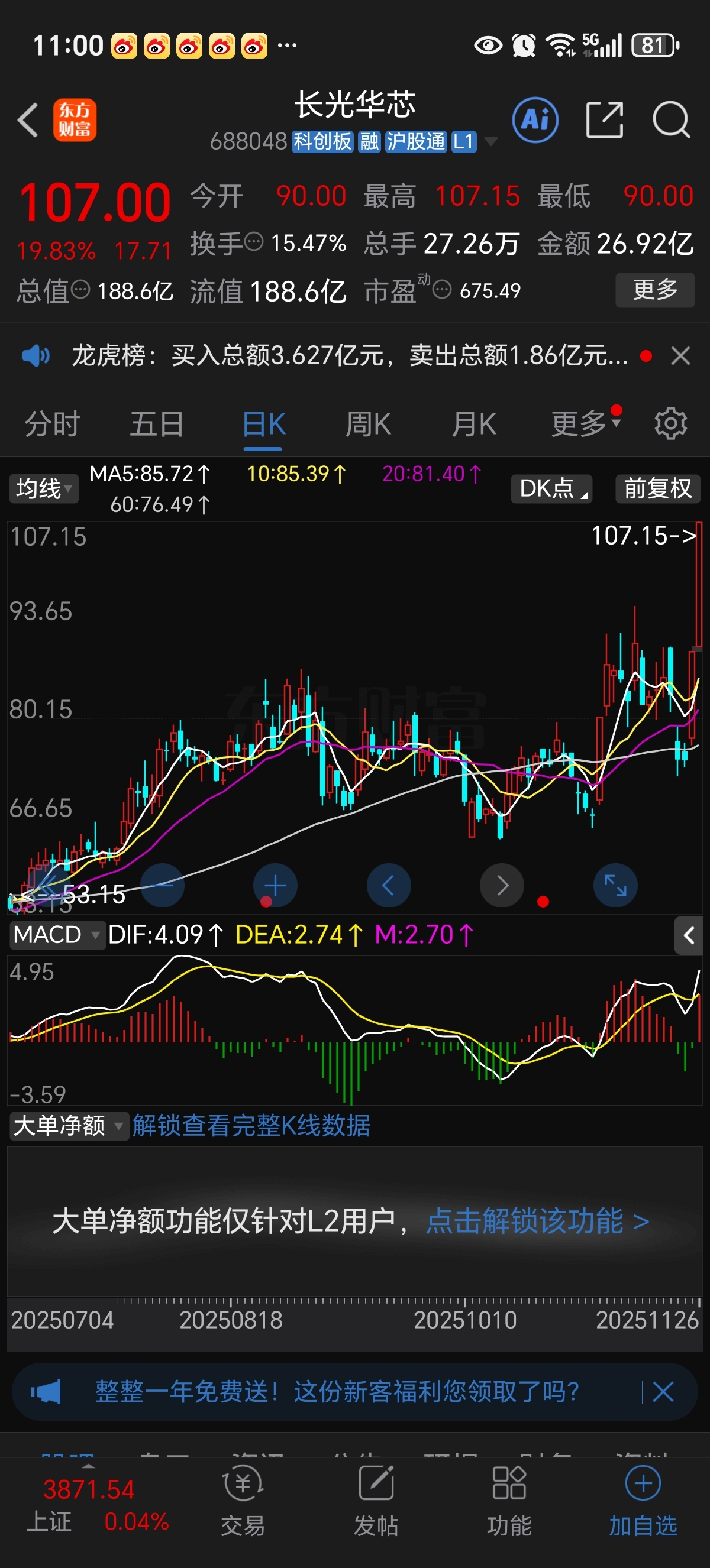The image size is (710, 1568).
Task: Open search with magnifier icon
Action: [x=671, y=120]
